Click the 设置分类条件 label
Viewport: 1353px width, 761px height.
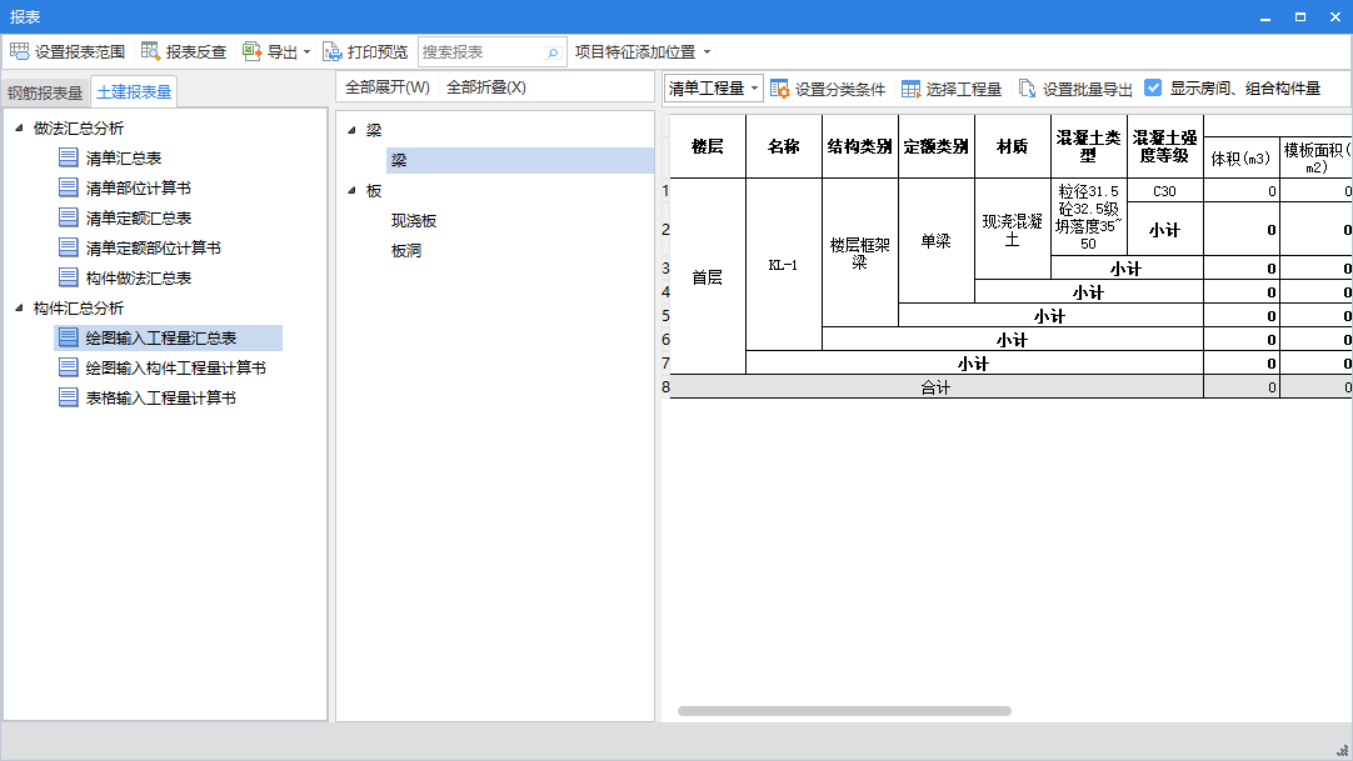840,89
